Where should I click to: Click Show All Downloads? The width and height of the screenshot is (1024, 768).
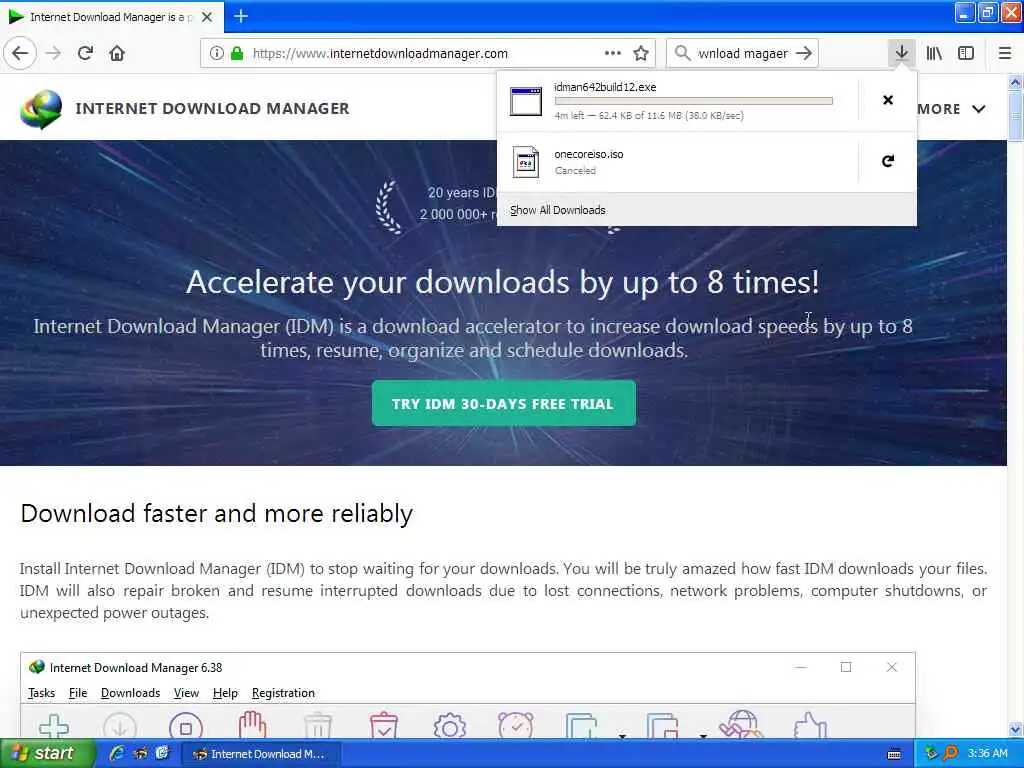click(558, 210)
